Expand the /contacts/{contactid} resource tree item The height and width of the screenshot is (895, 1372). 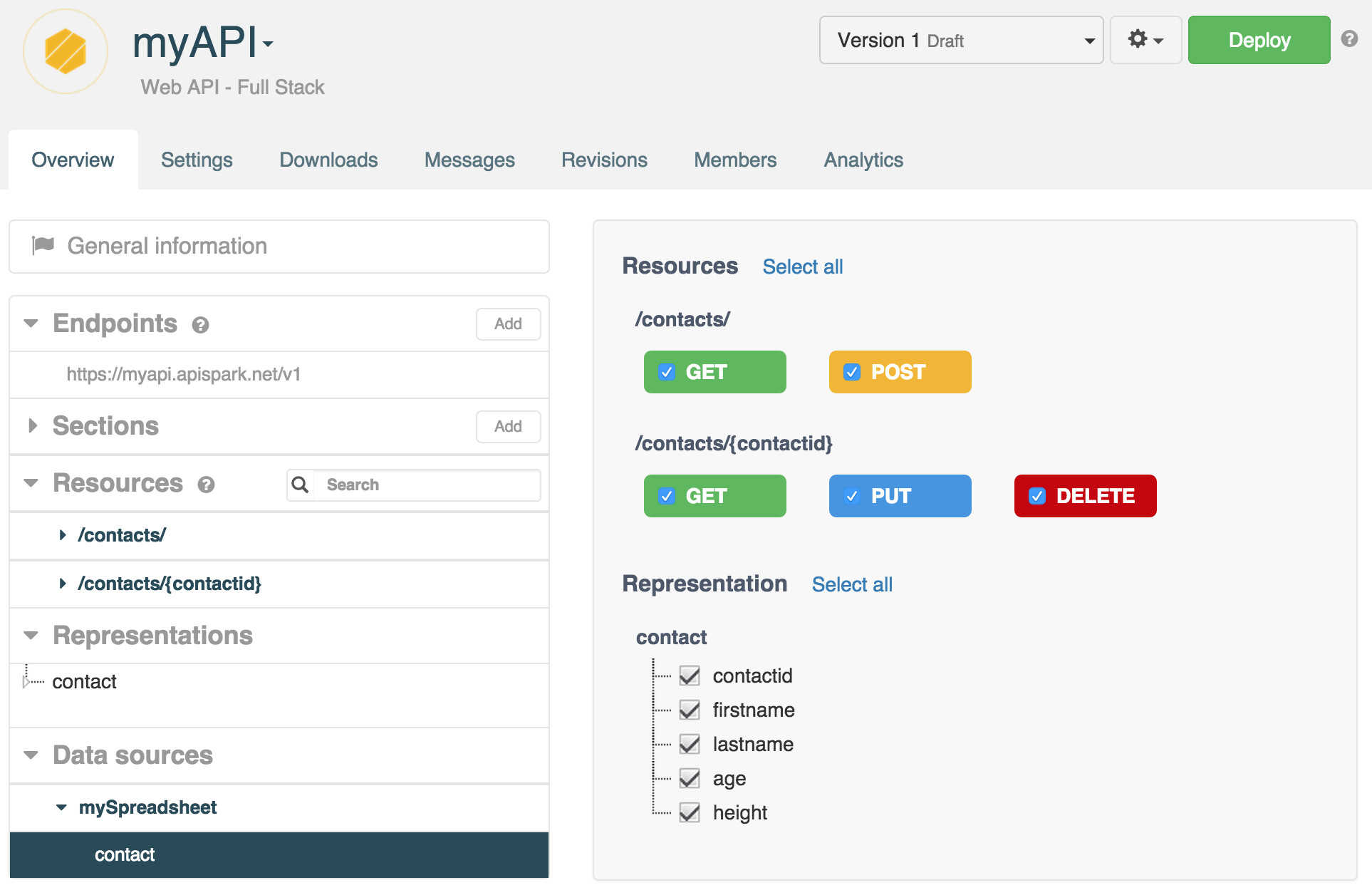tap(63, 584)
